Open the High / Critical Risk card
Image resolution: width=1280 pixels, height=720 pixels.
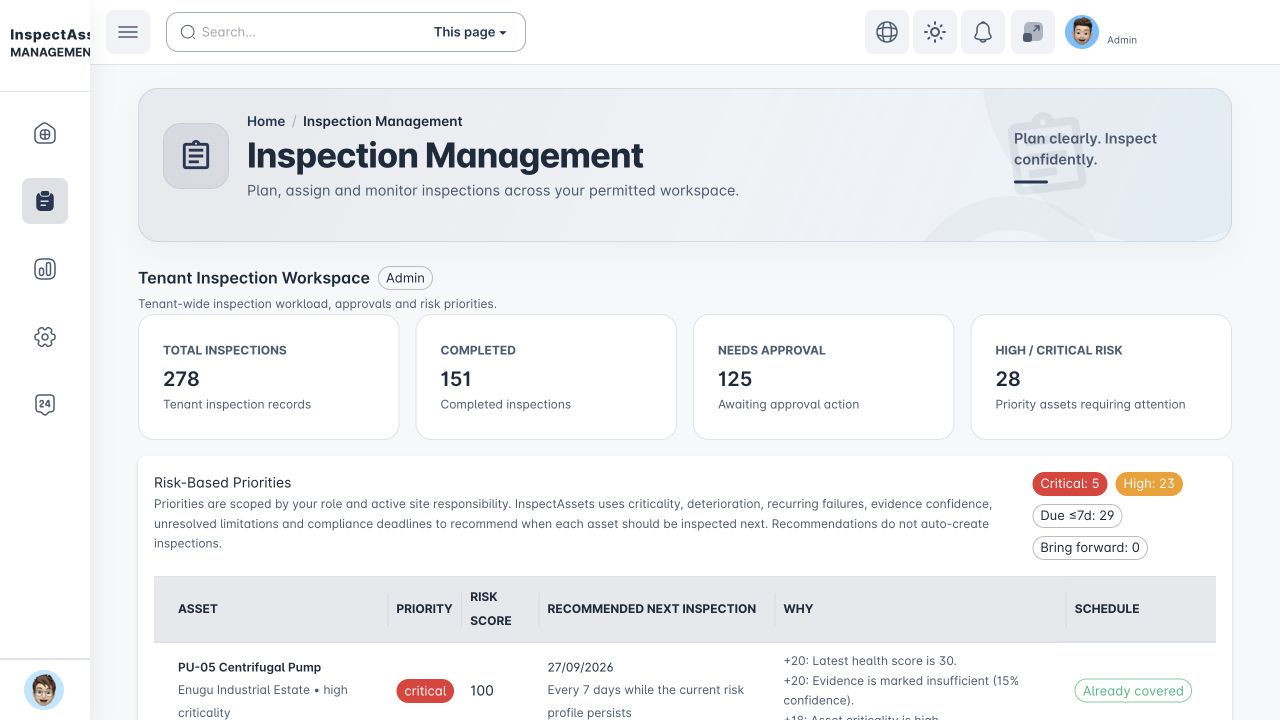pos(1101,377)
